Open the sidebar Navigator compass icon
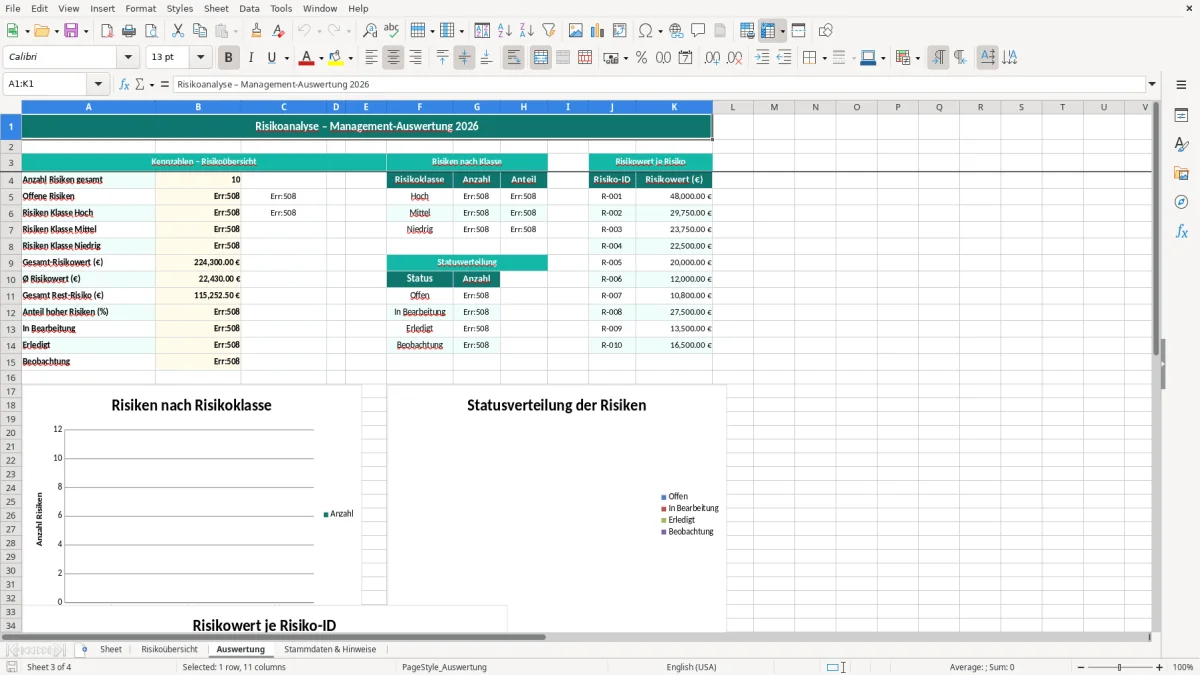1200x675 pixels. [1181, 202]
